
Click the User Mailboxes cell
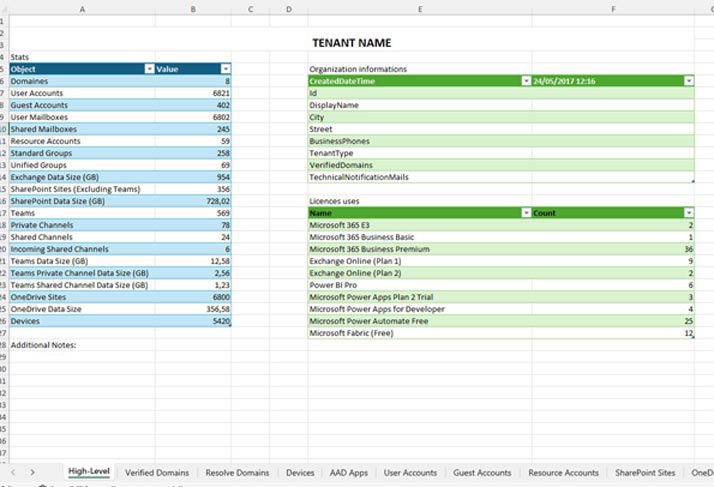tap(82, 117)
